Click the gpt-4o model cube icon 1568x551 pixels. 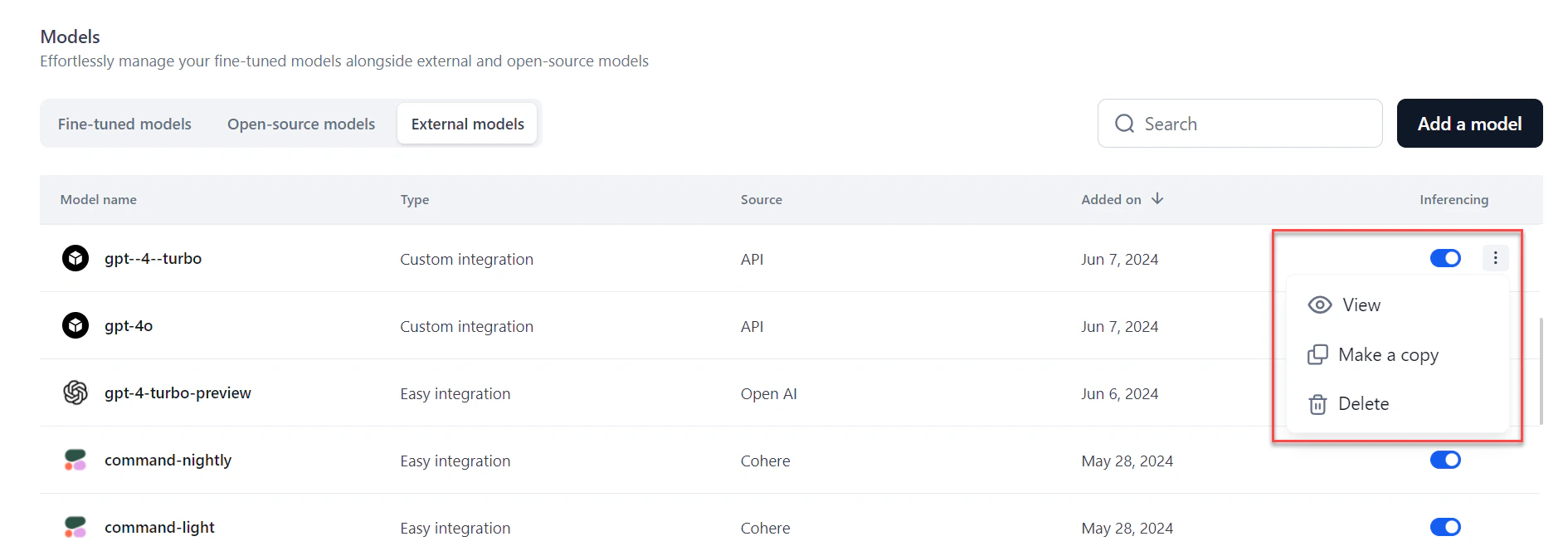[x=75, y=324]
